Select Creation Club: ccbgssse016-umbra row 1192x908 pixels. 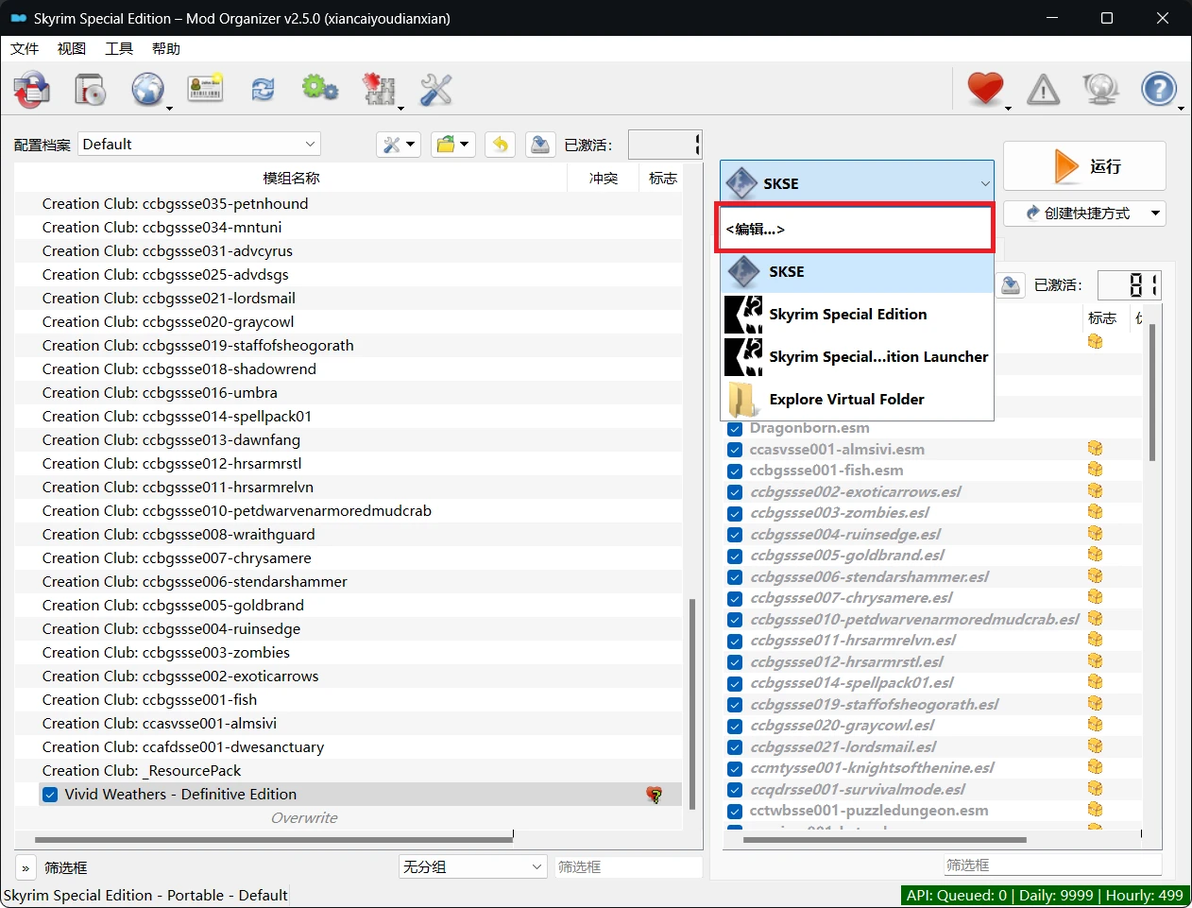[x=348, y=392]
